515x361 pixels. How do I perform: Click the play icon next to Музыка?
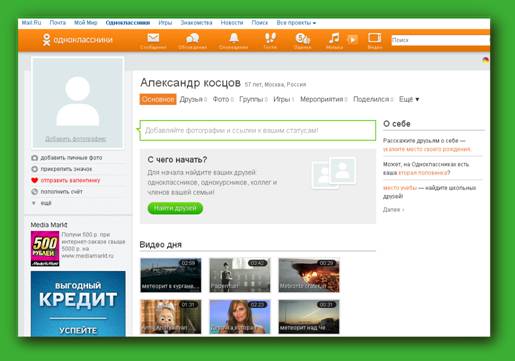pos(352,39)
